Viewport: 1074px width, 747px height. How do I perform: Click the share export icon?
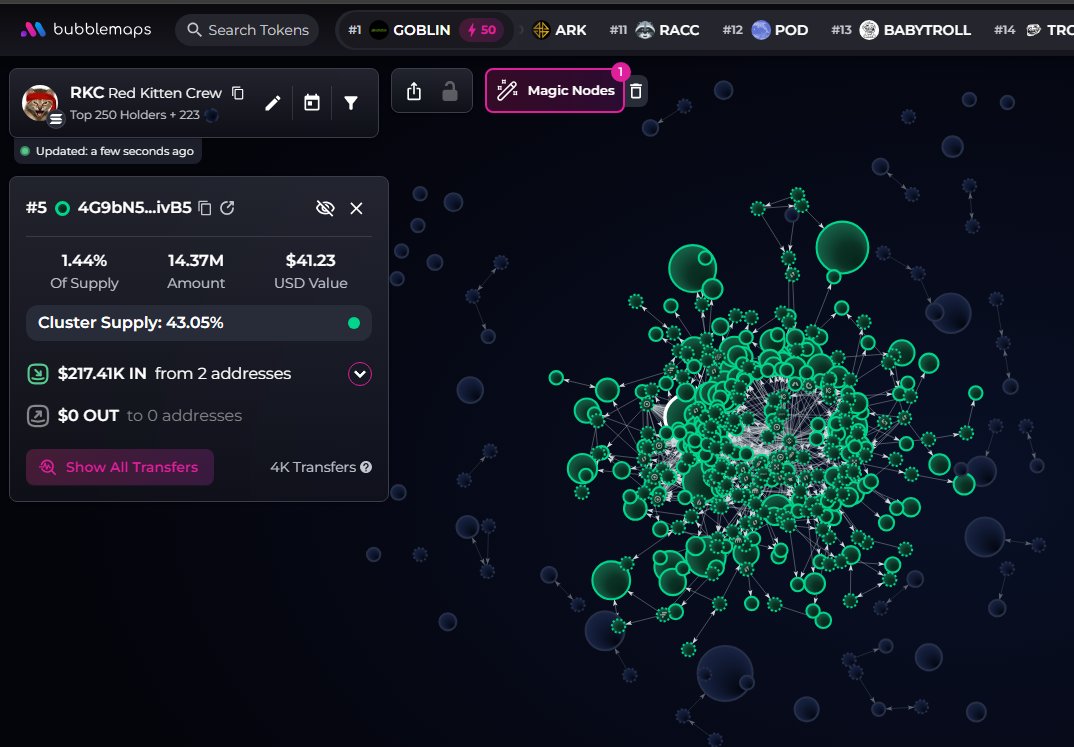414,91
